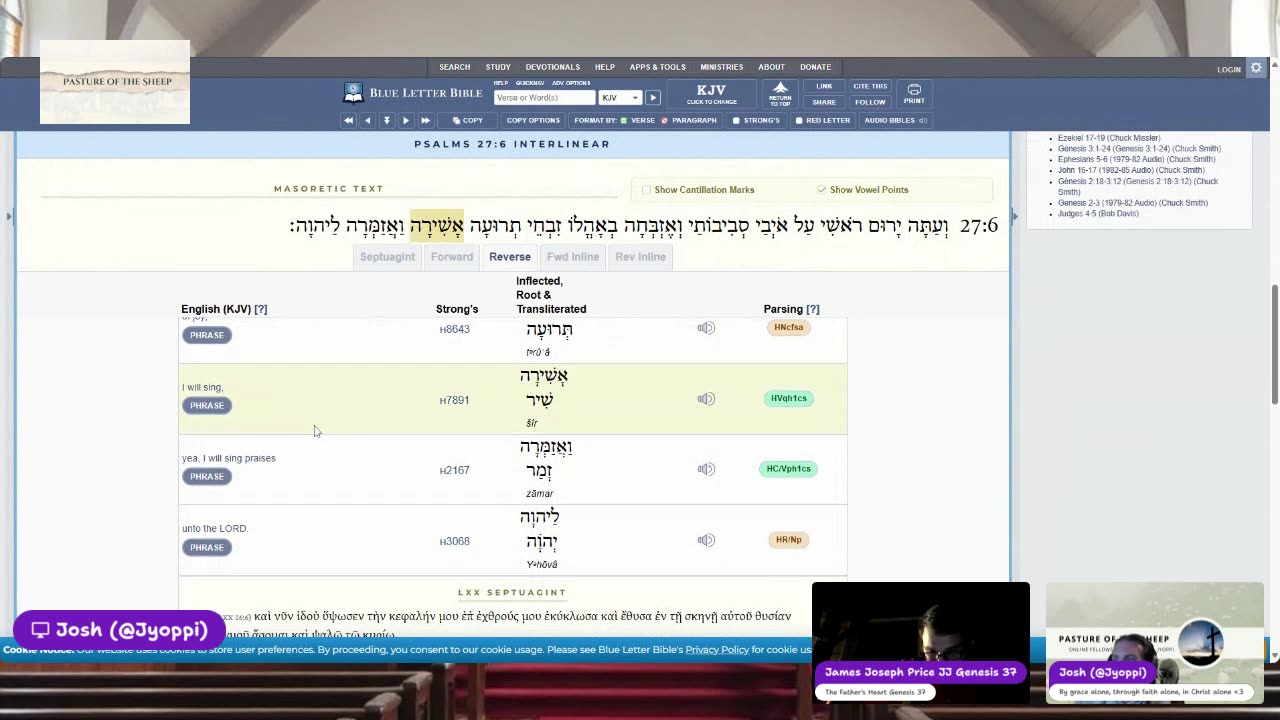1280x720 pixels.
Task: Click Return to Top icon
Action: tap(780, 94)
